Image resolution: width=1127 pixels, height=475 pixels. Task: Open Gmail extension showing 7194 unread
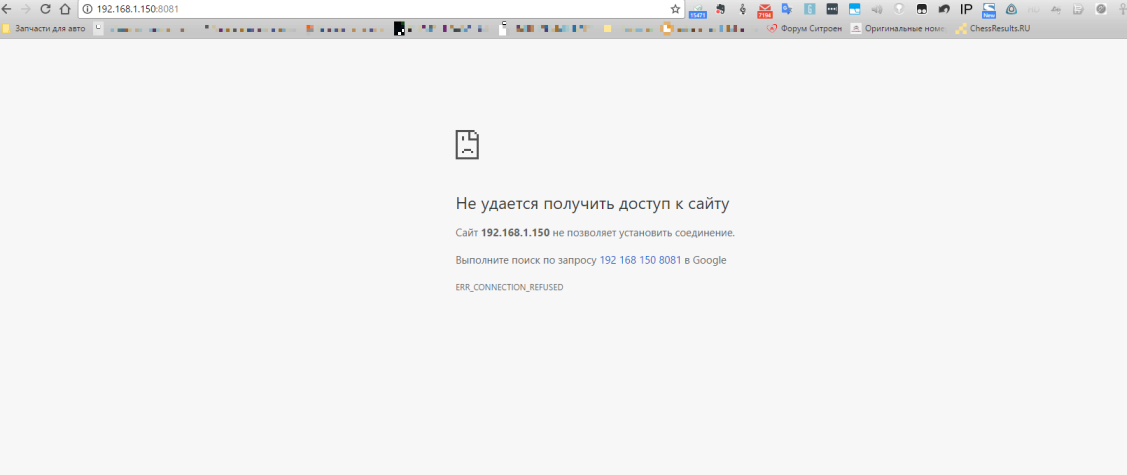pos(764,10)
